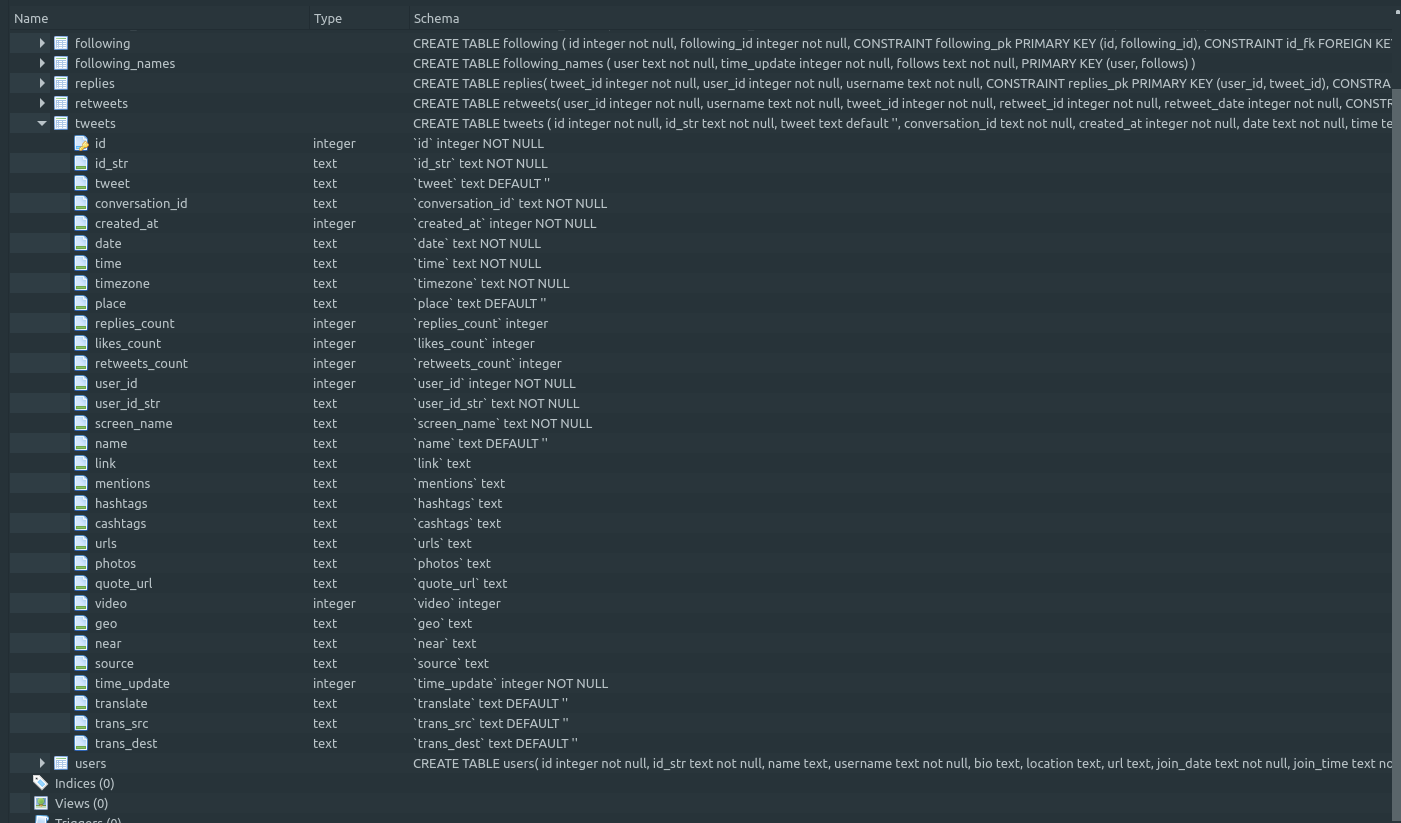Click the Triggers icon at the bottom
Image resolution: width=1401 pixels, height=823 pixels.
click(x=41, y=819)
